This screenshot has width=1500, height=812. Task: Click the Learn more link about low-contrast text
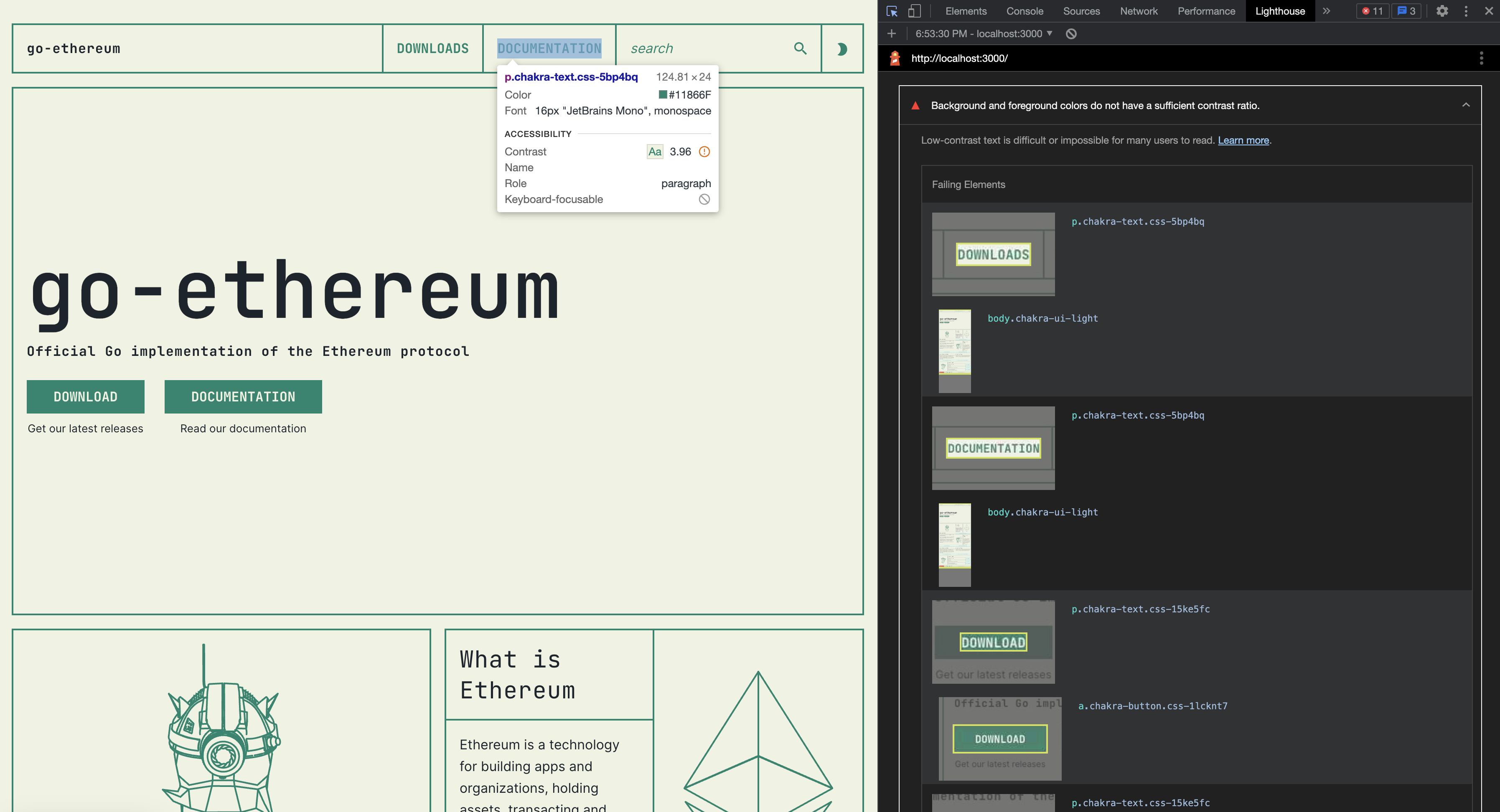pos(1243,140)
